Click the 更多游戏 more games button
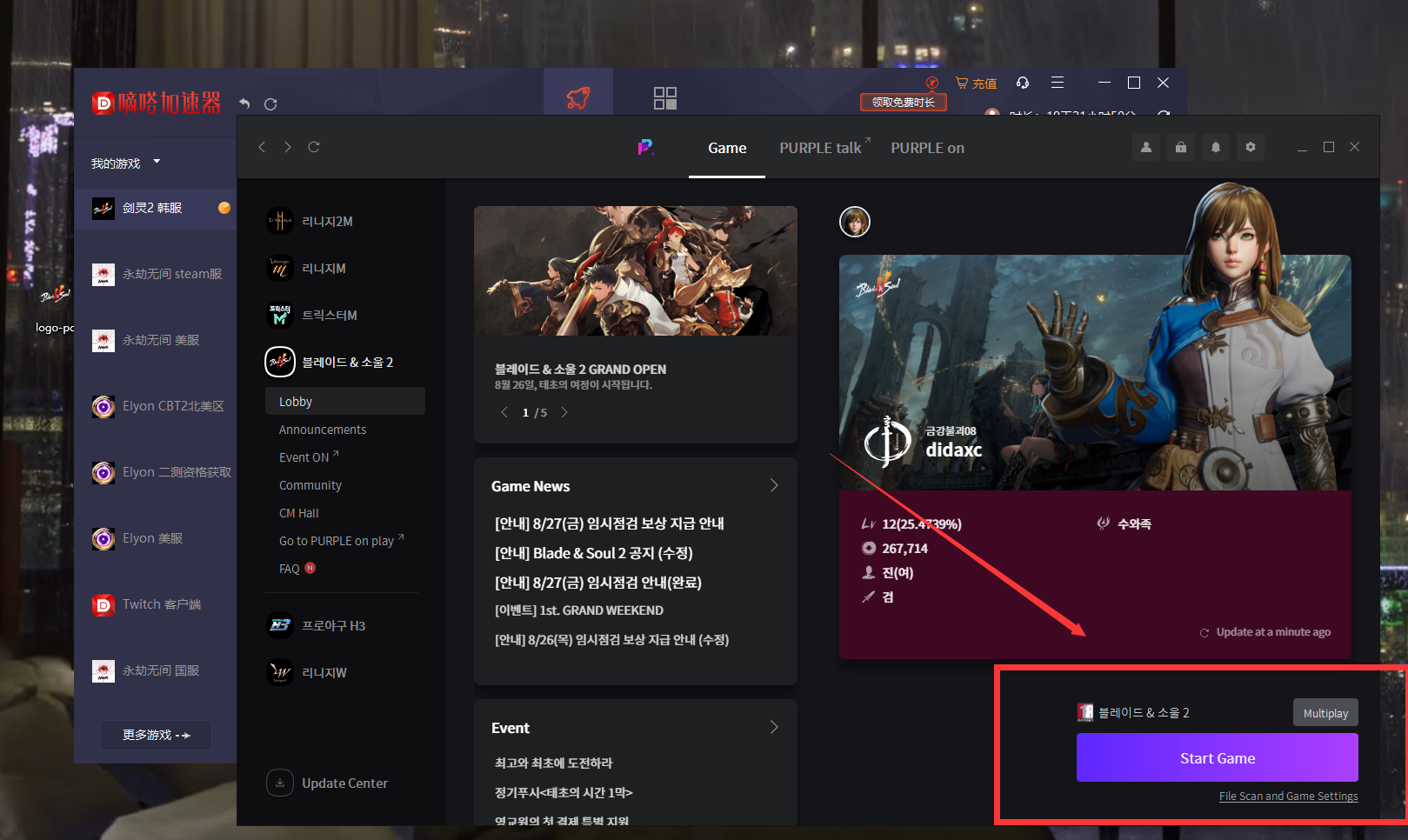The height and width of the screenshot is (840, 1408). pos(156,735)
